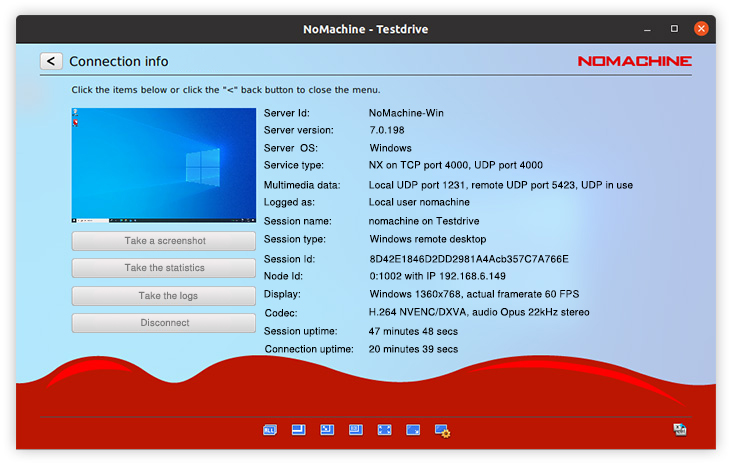Screen dimensions: 730x466
Task: Click the fit to window icon in bottom toolbar
Action: point(355,430)
